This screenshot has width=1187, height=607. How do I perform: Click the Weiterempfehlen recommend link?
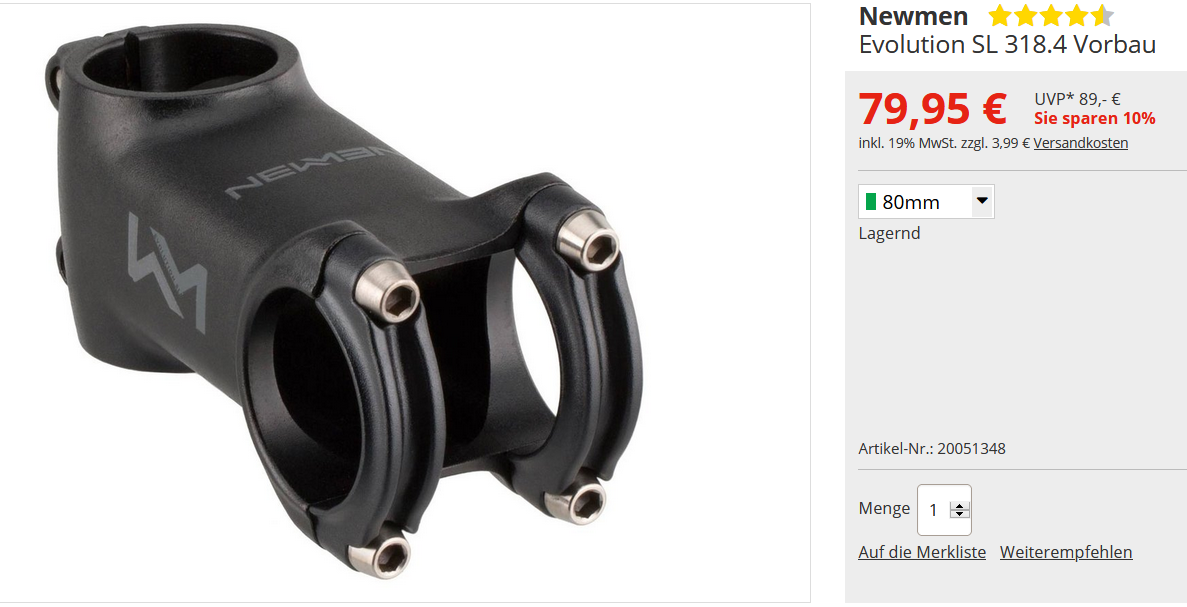point(1066,552)
